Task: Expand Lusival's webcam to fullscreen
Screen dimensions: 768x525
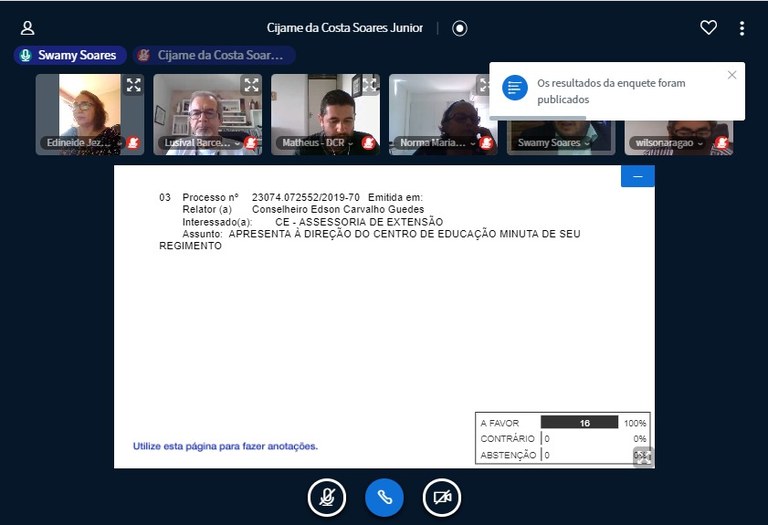Action: point(251,86)
